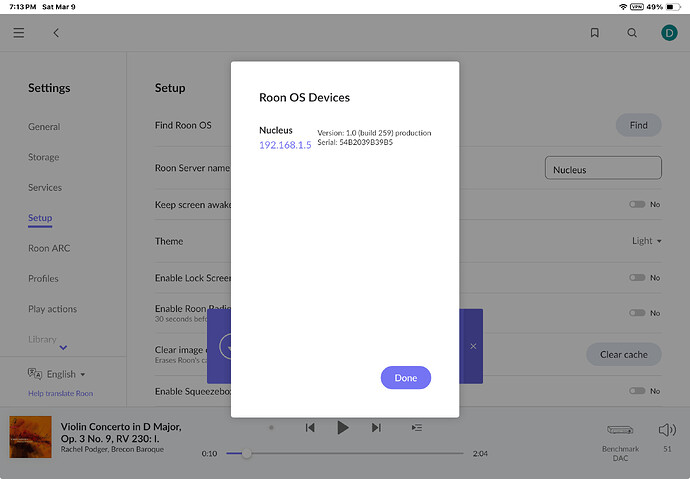Click the playback progress bar track
Viewport: 690px width, 479px height.
click(345, 453)
